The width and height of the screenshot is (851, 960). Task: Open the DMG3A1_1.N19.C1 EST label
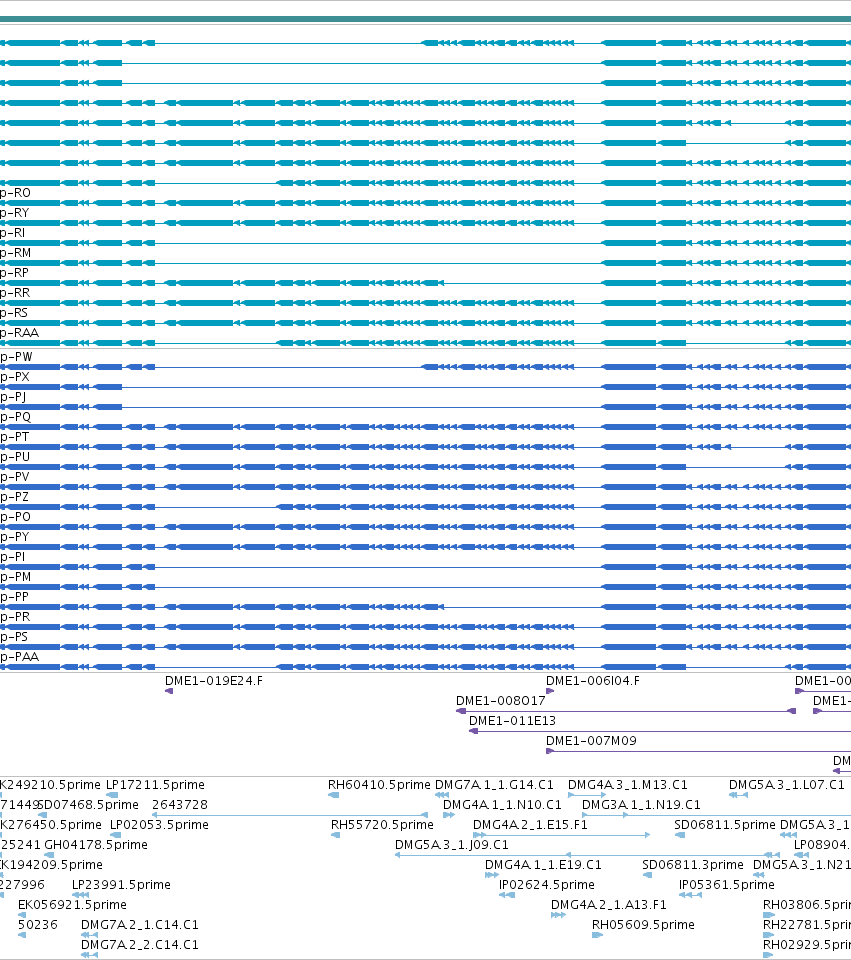pyautogui.click(x=641, y=805)
